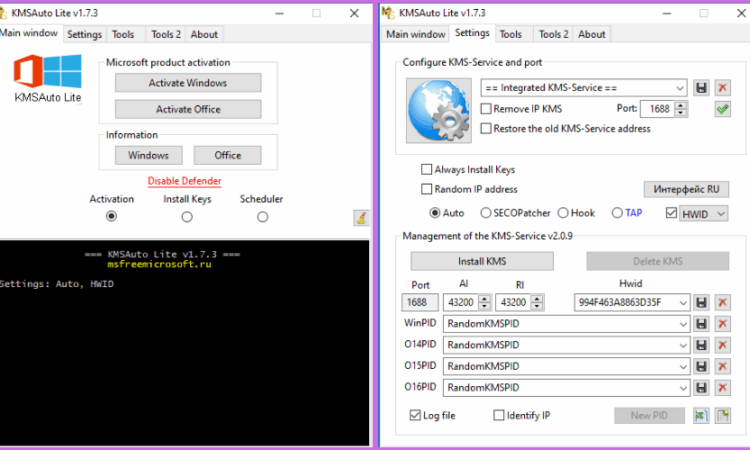Screen dimensions: 750x450
Task: Clear the Hwid value with red X icon
Action: point(722,302)
